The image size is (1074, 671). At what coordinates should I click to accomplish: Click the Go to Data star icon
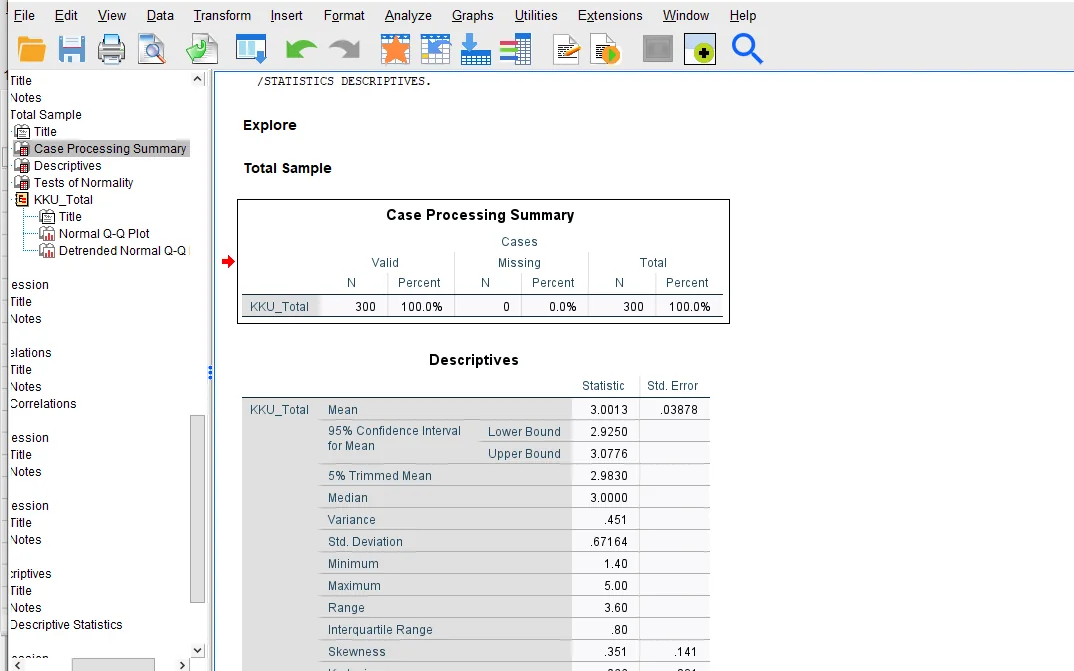(395, 50)
